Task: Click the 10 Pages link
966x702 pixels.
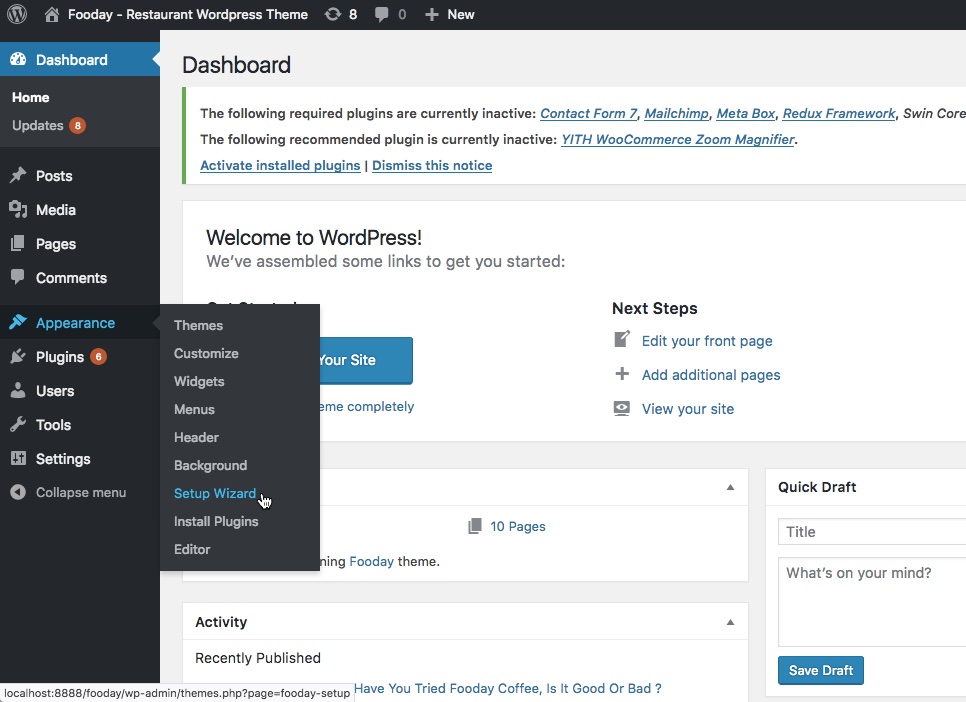Action: [518, 526]
